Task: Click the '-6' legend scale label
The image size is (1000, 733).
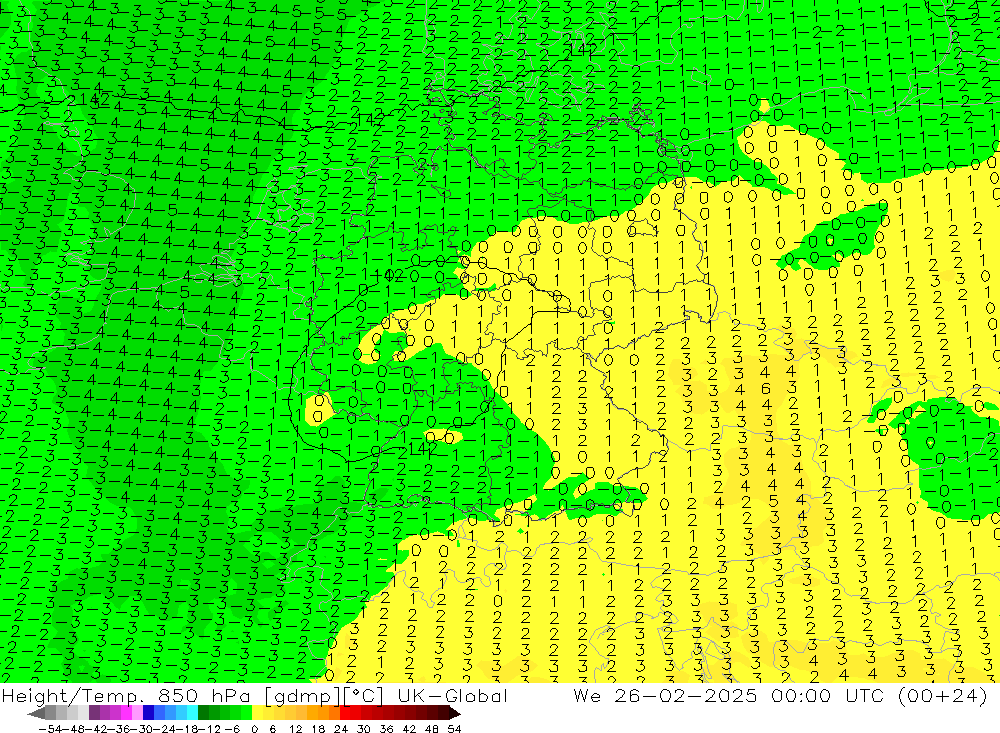Action: tap(232, 729)
